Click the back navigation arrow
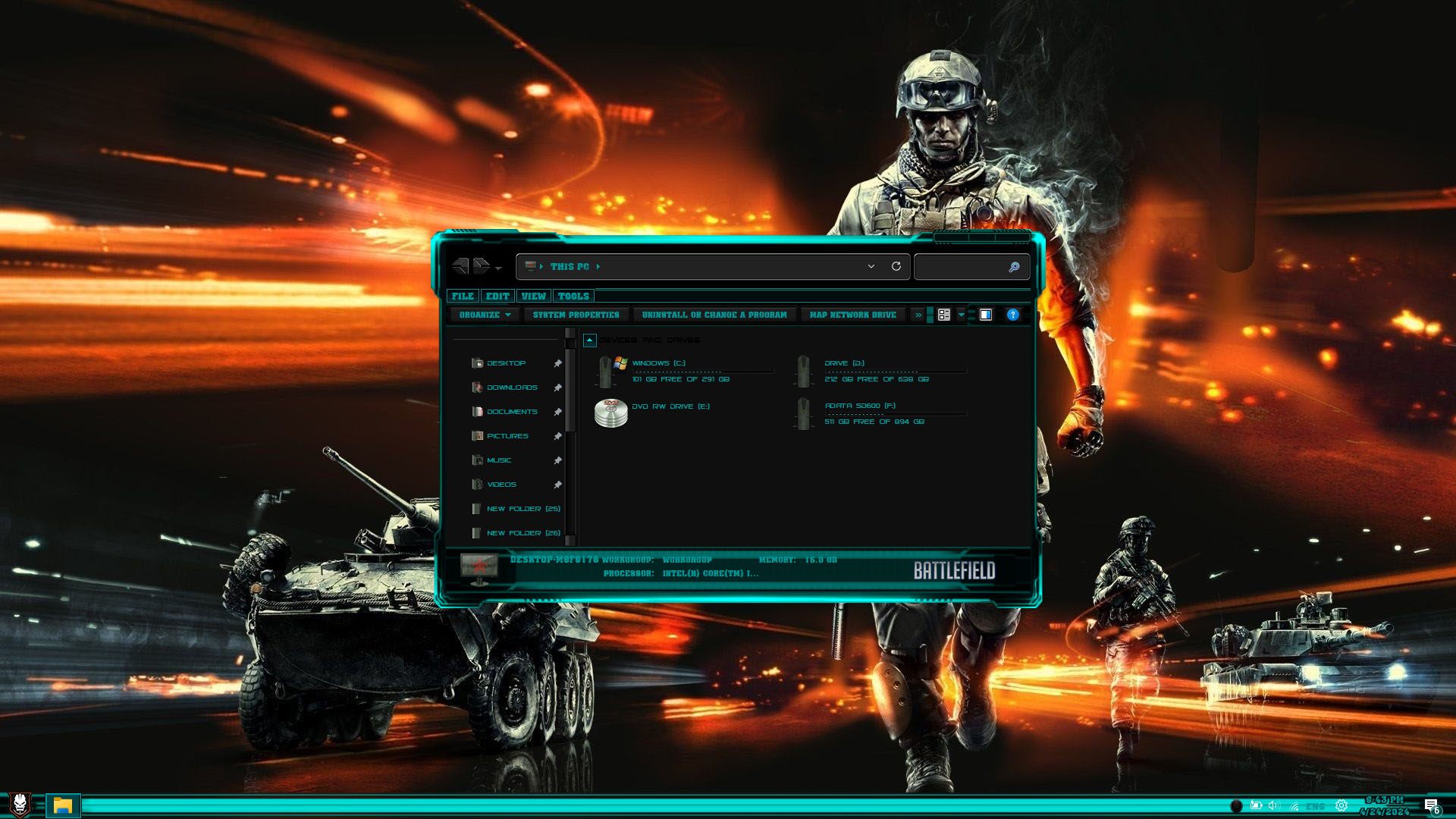 pos(460,266)
